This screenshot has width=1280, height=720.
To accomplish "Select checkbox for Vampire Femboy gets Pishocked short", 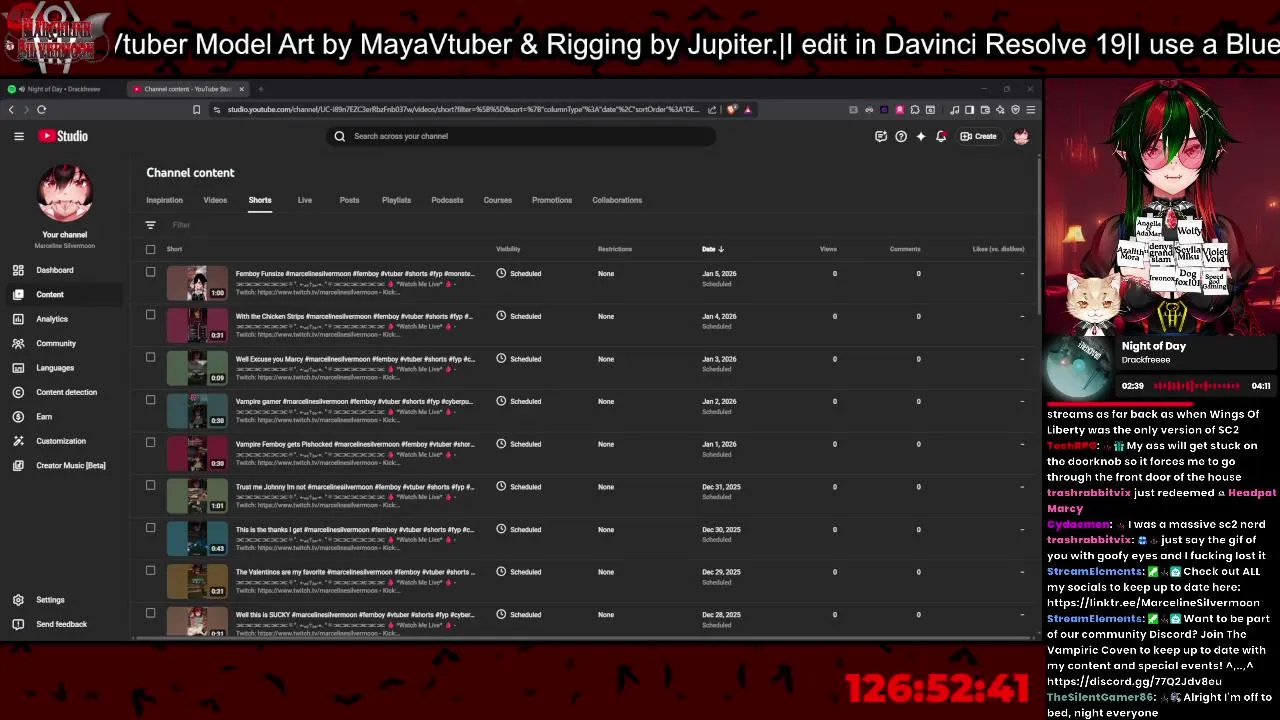I will pos(150,442).
